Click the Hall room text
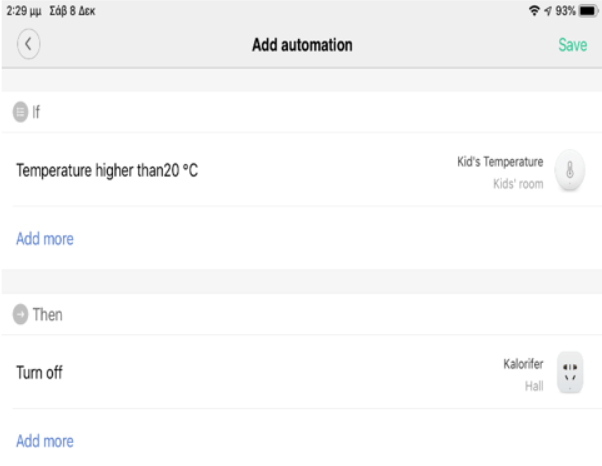This screenshot has height=466, width=602. (x=534, y=384)
